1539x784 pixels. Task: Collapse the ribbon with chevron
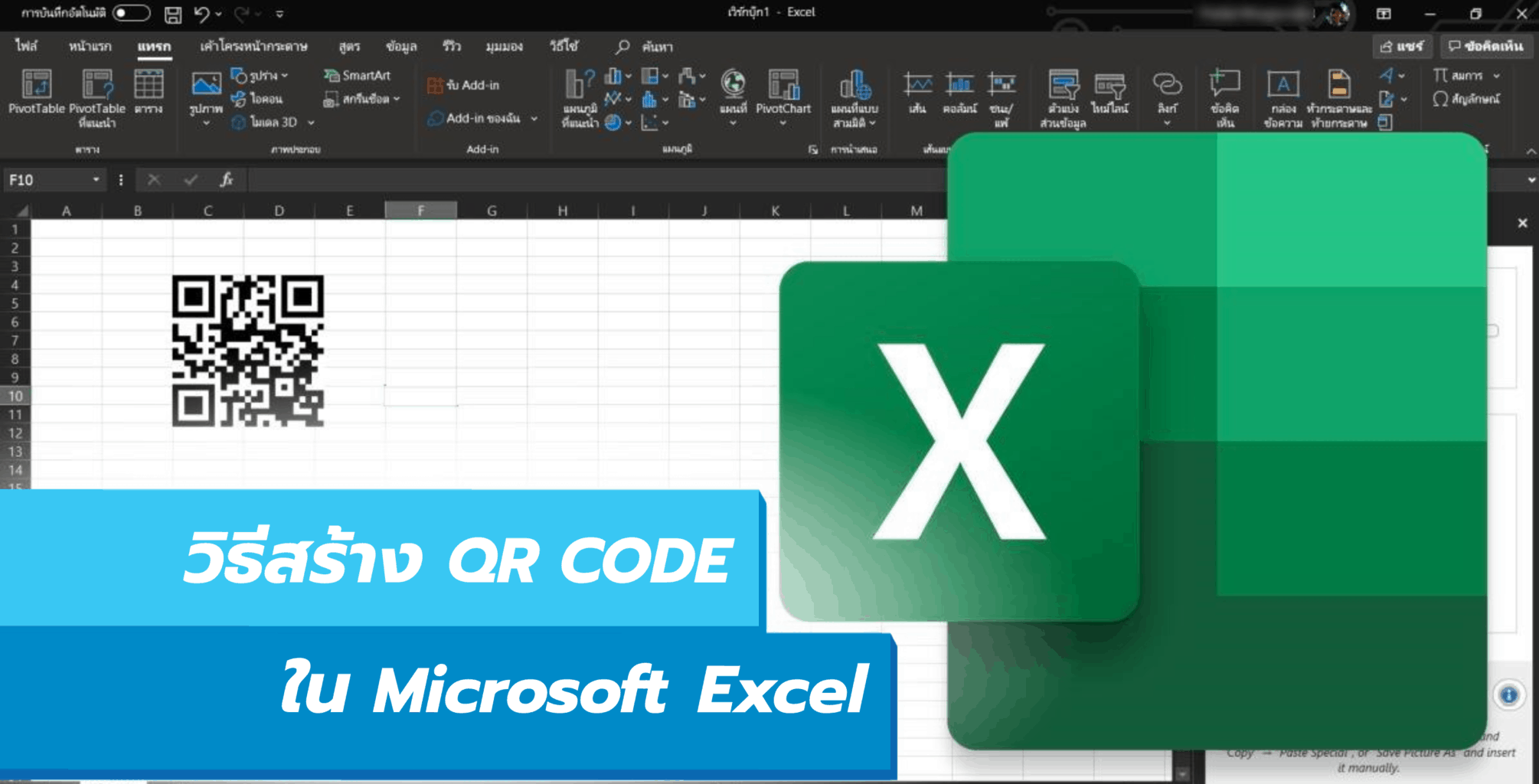click(x=1531, y=152)
